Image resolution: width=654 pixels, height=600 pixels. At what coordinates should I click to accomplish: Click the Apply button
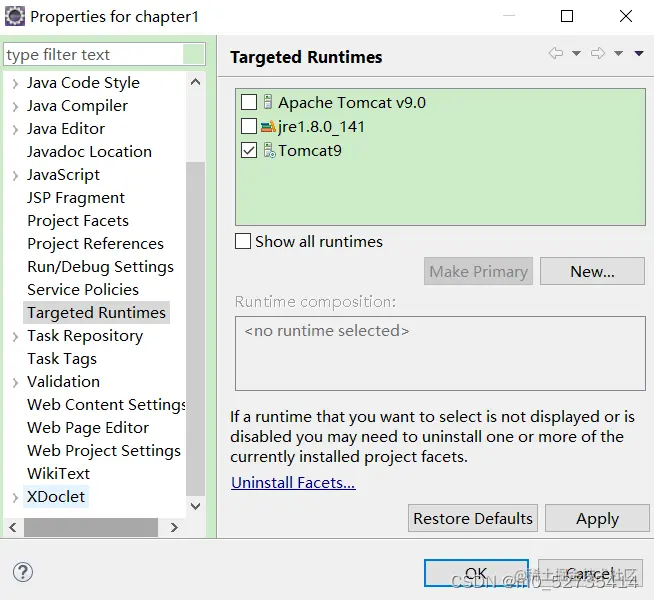pos(597,518)
